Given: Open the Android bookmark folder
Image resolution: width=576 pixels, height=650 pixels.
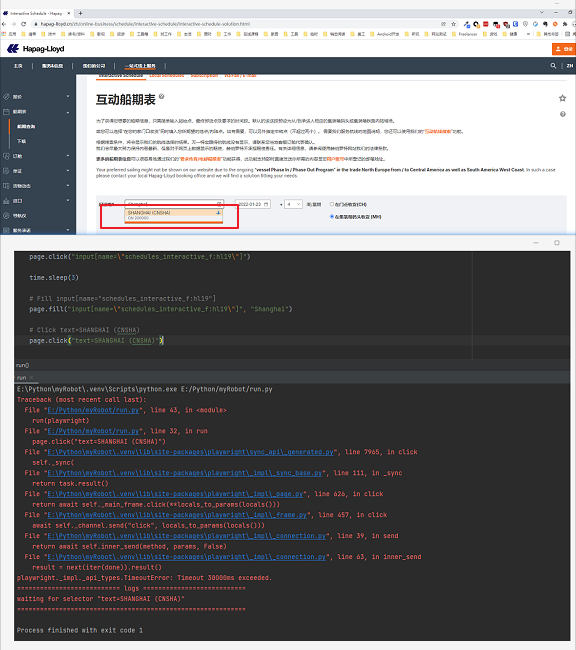Looking at the screenshot, I should [x=385, y=34].
